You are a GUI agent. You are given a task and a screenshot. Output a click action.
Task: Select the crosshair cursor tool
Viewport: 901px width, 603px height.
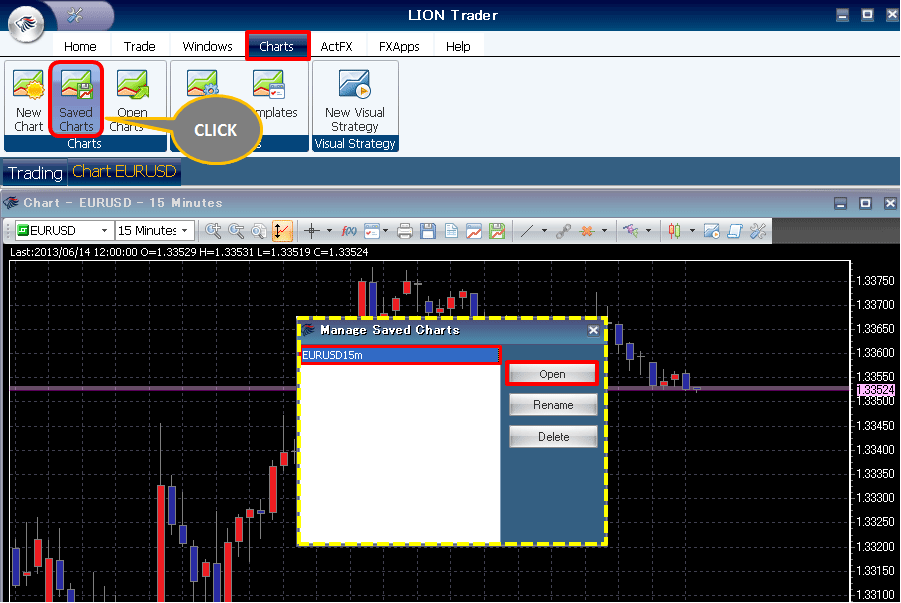pyautogui.click(x=311, y=231)
